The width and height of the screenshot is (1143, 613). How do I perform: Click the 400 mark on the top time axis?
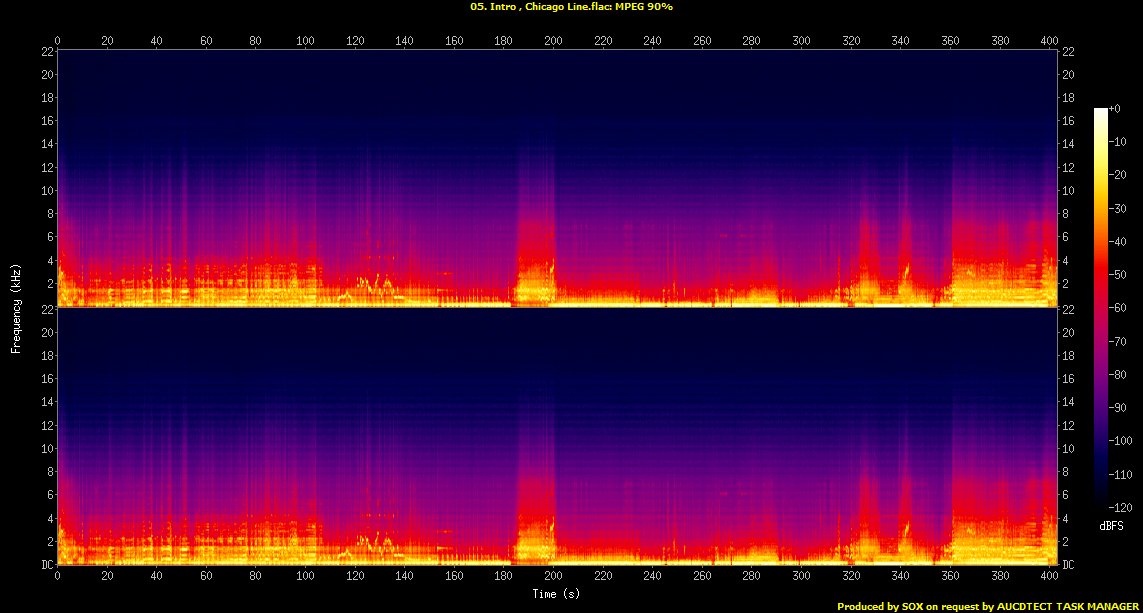point(1049,41)
